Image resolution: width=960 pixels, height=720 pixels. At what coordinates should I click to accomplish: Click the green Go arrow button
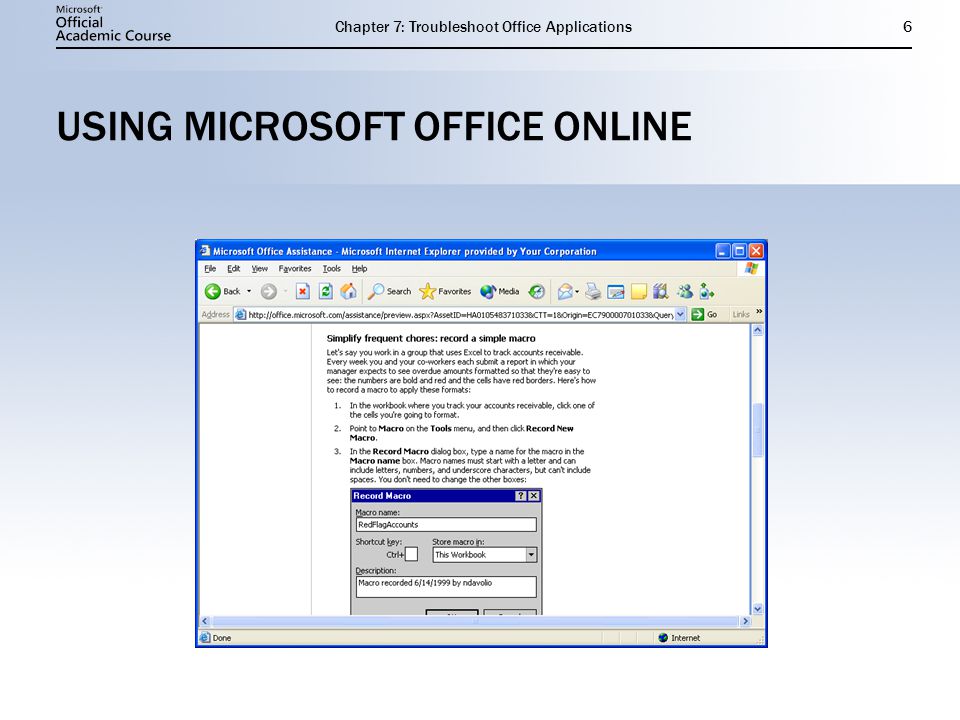coord(697,314)
